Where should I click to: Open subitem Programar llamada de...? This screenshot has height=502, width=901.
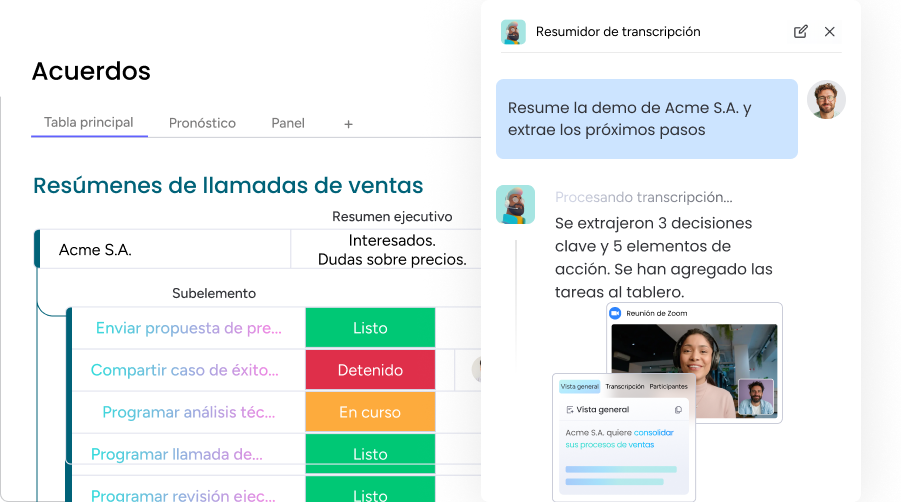tap(176, 454)
